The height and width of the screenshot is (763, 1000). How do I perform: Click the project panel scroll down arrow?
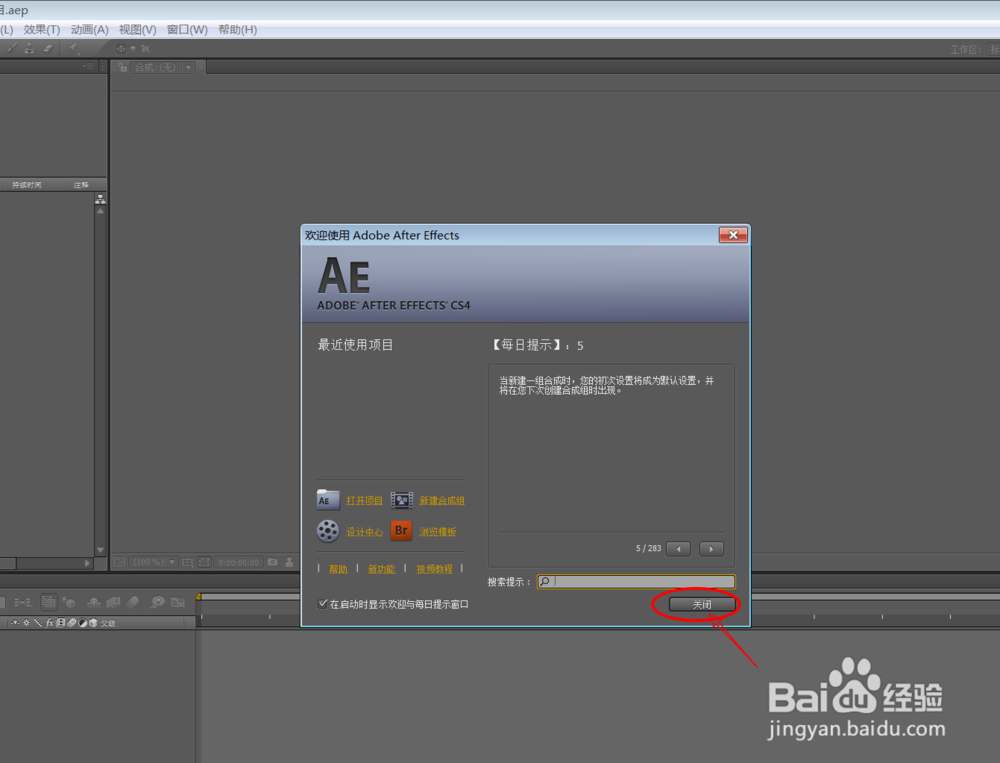pyautogui.click(x=100, y=550)
